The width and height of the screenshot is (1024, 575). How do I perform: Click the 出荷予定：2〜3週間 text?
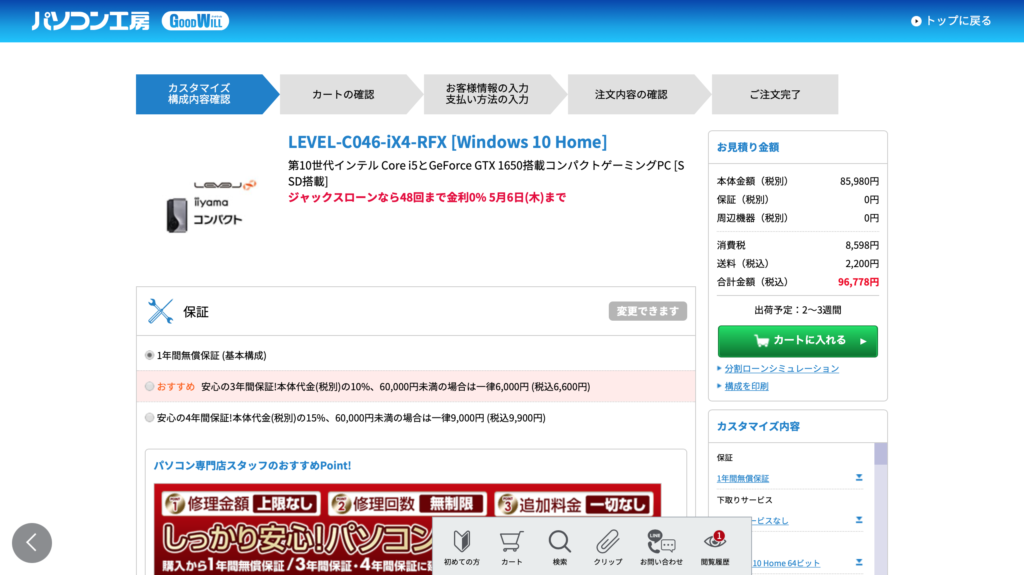[x=797, y=310]
